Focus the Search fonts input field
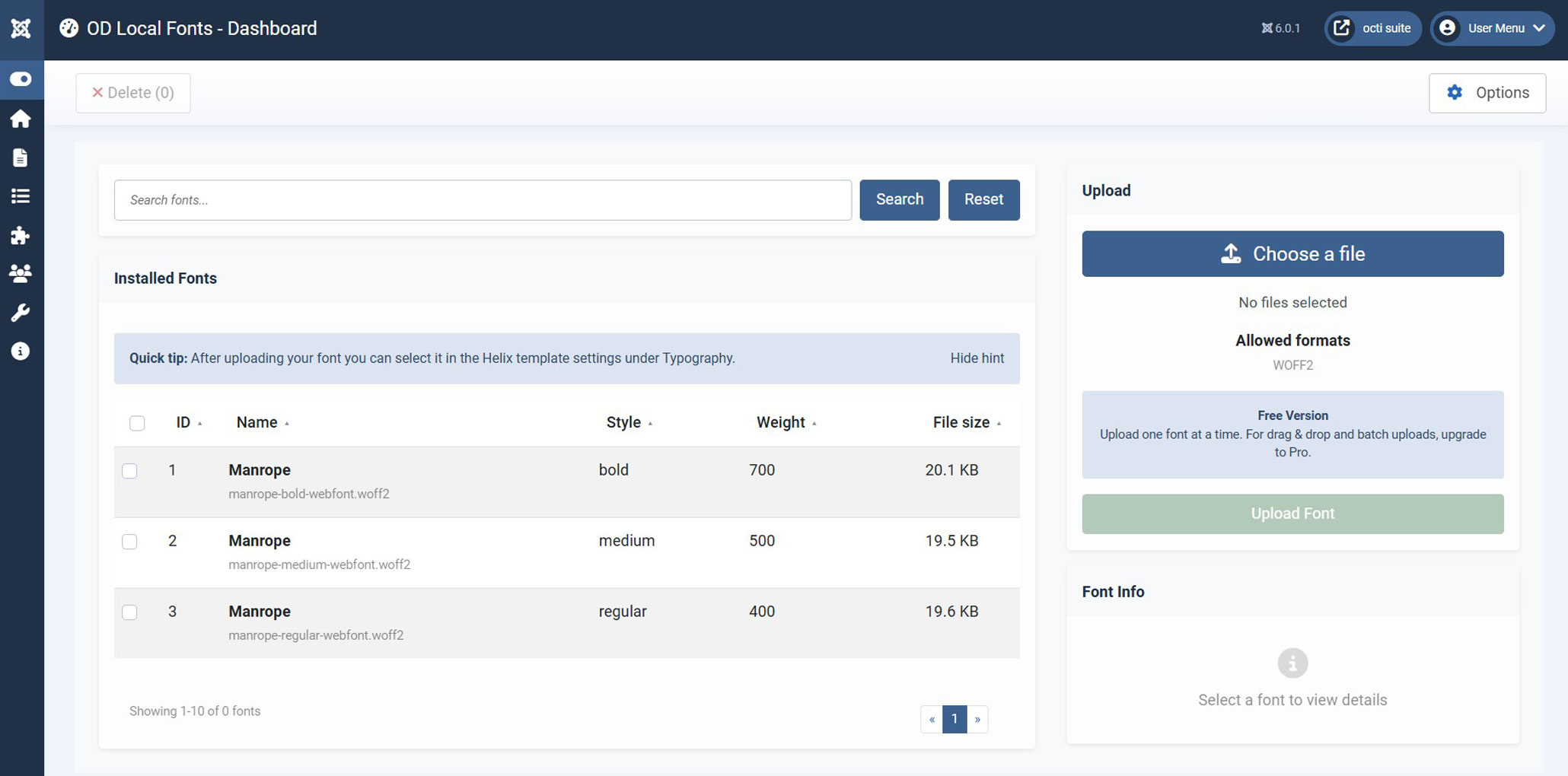The height and width of the screenshot is (776, 1568). tap(483, 200)
